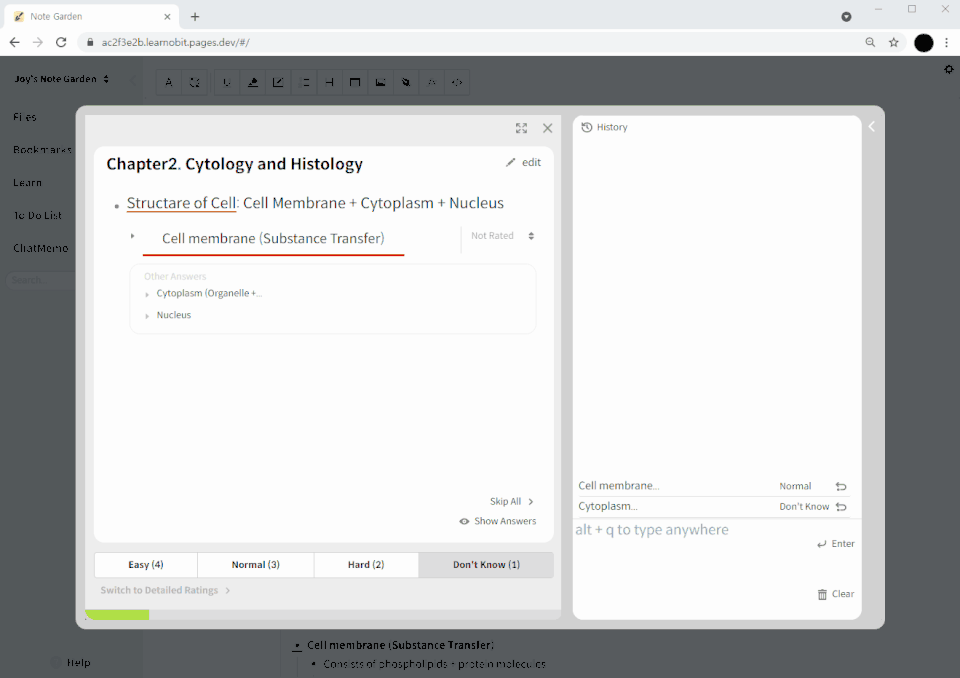Screen dimensions: 960x678
Task: Open a new browser tab
Action: pos(195,17)
